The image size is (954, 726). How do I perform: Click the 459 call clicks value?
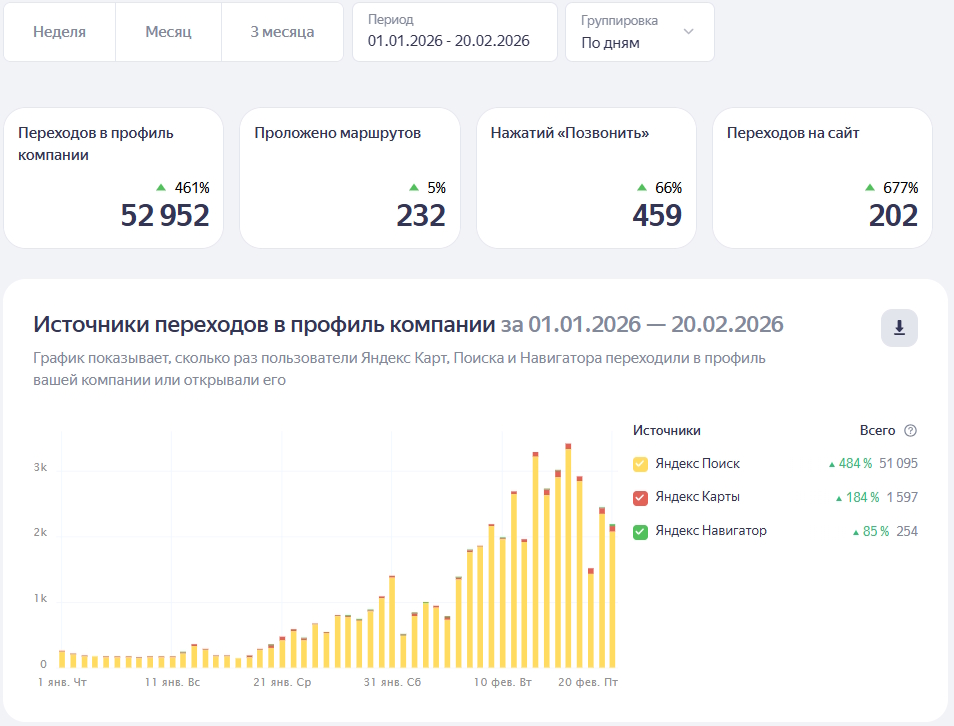pos(657,215)
